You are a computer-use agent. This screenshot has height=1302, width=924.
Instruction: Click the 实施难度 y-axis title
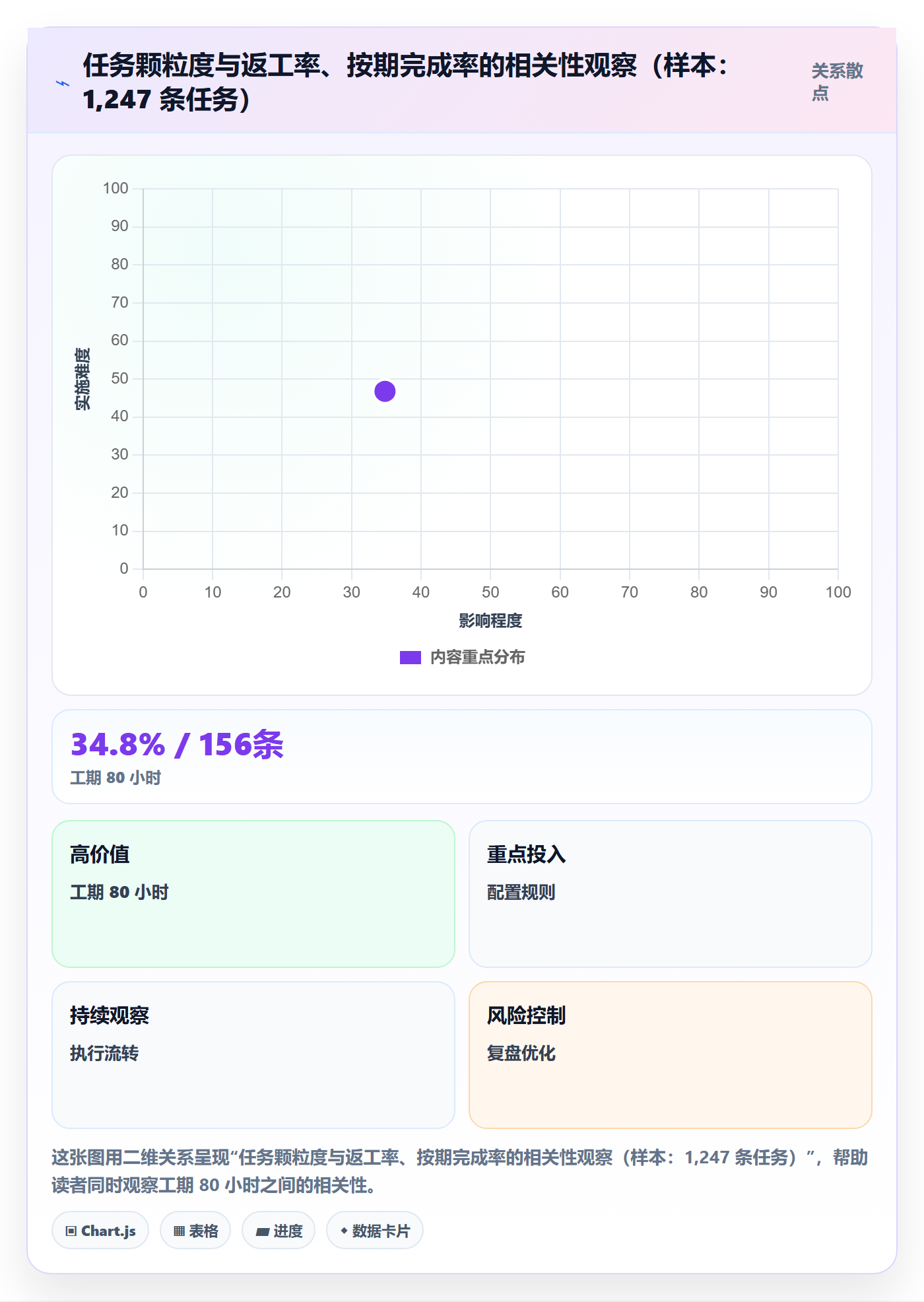coord(83,379)
